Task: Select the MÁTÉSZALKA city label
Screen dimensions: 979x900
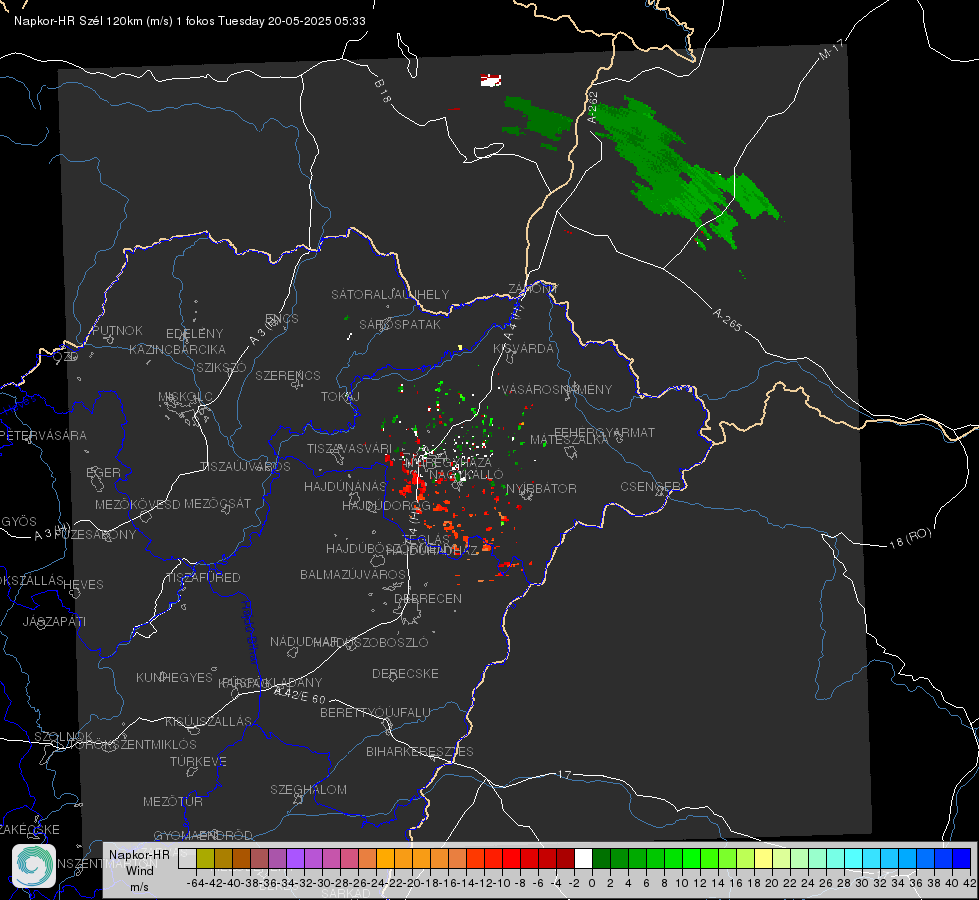Action: click(569, 440)
